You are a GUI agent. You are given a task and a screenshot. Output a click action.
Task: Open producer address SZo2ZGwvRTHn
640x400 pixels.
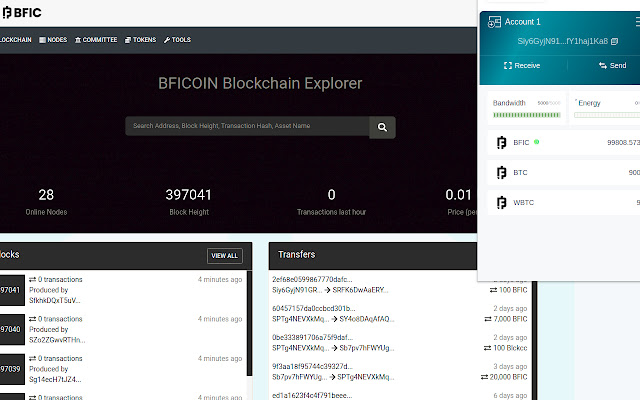57,340
